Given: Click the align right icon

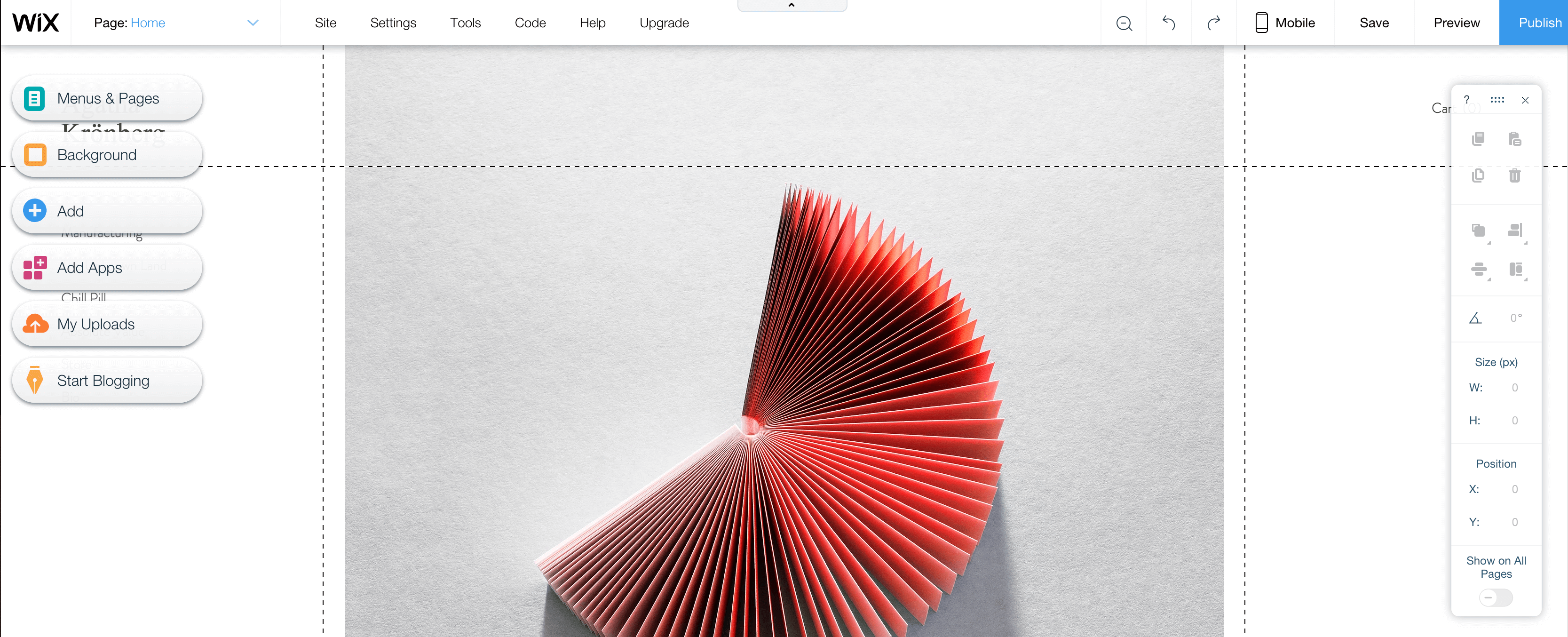Looking at the screenshot, I should coord(1516,231).
